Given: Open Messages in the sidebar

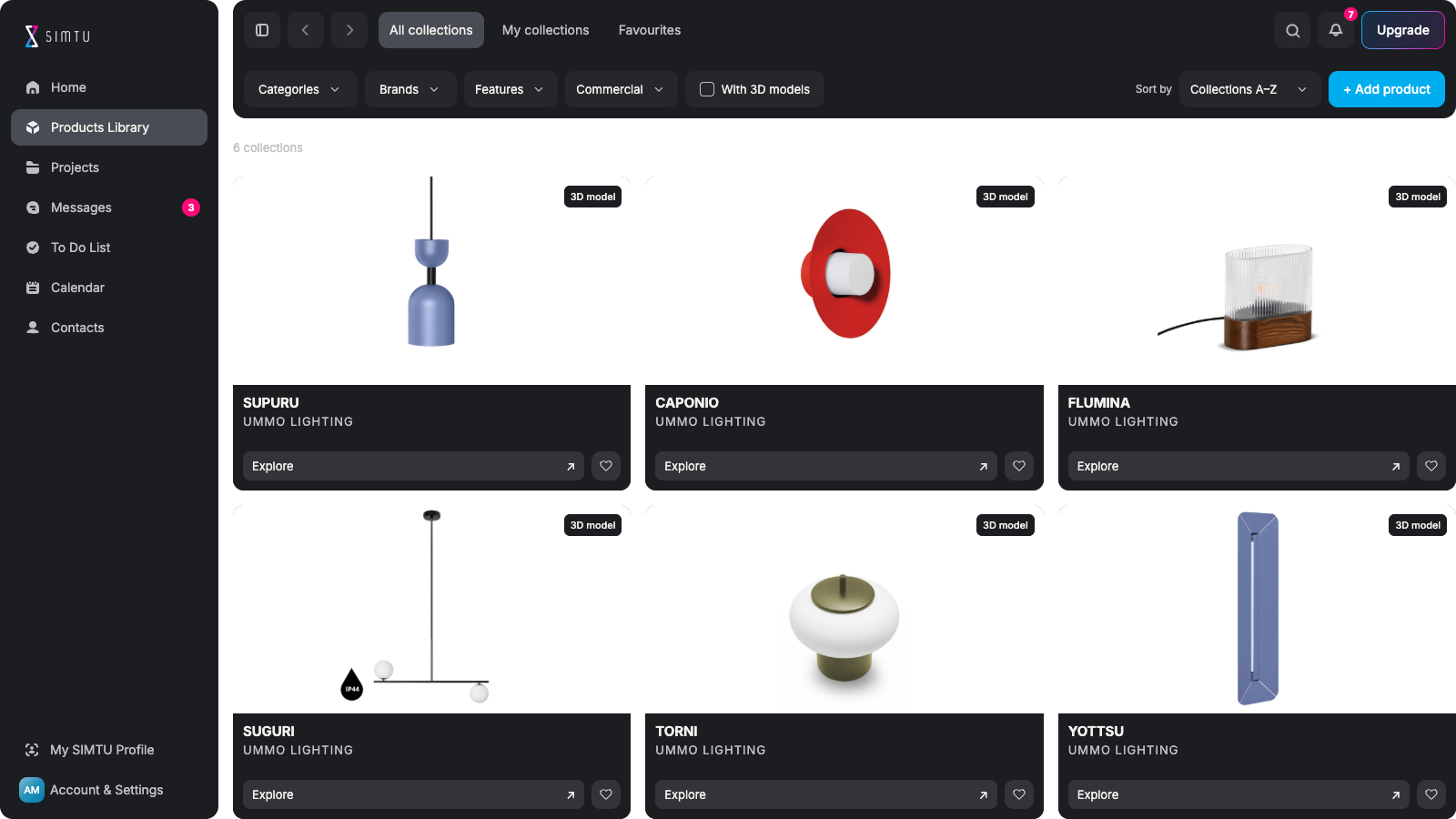Looking at the screenshot, I should point(109,207).
